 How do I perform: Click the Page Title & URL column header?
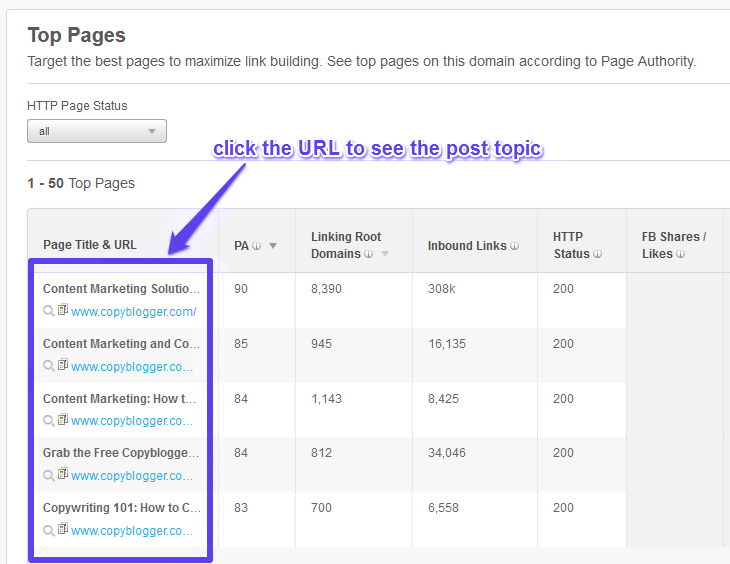click(90, 245)
